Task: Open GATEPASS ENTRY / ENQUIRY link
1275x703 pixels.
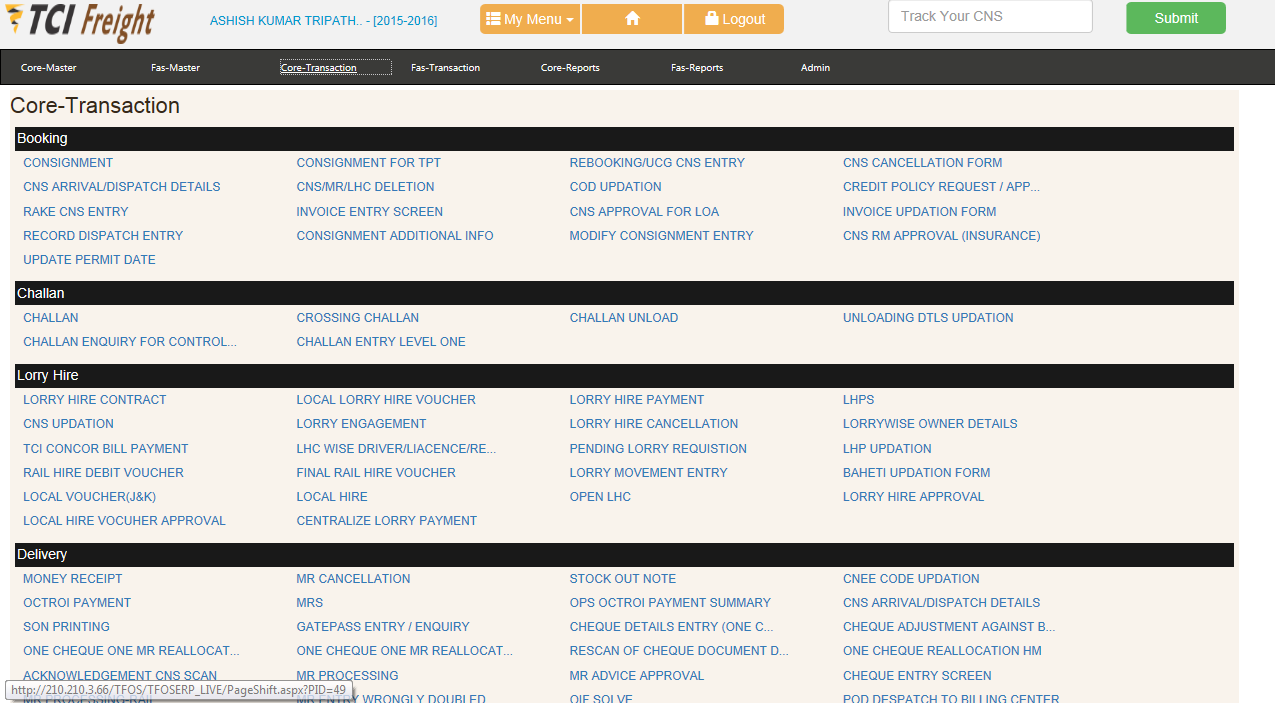Action: tap(383, 627)
